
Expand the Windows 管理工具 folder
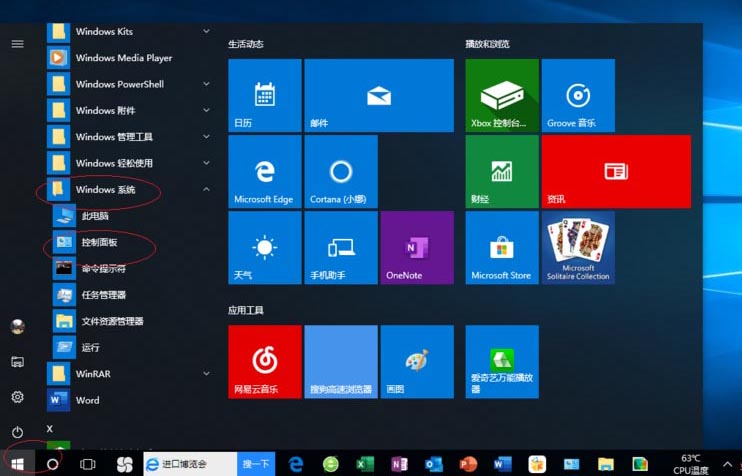coord(129,137)
